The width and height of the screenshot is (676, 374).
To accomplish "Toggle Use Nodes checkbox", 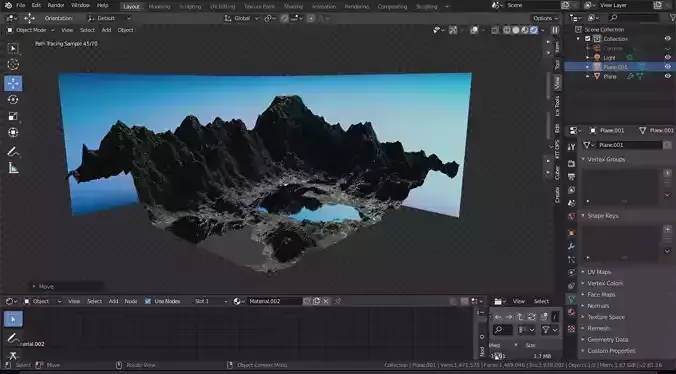I will click(148, 301).
